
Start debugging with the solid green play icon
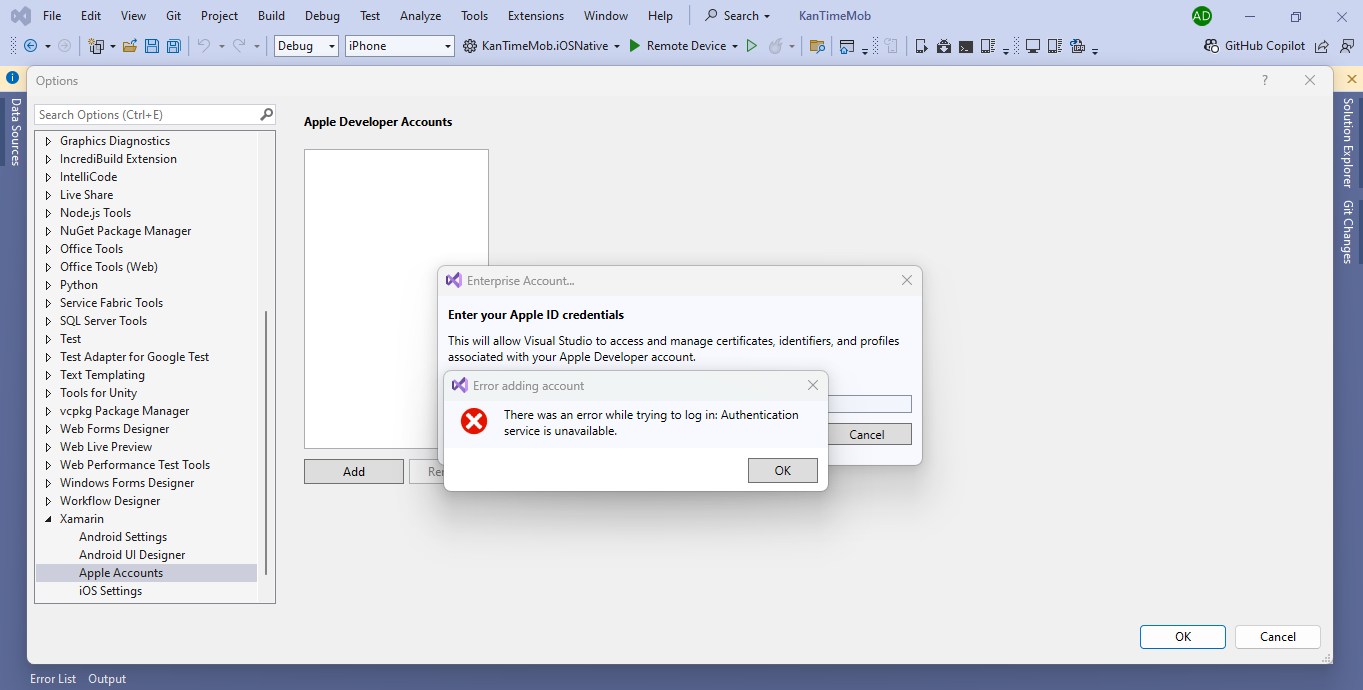(x=634, y=46)
